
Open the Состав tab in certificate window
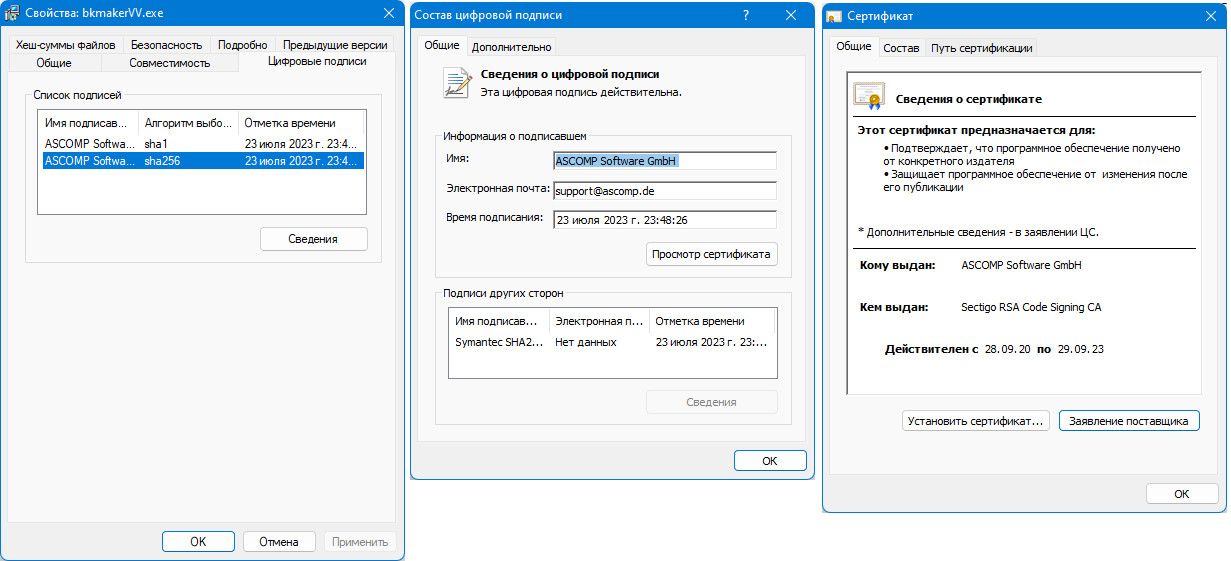pyautogui.click(x=901, y=48)
